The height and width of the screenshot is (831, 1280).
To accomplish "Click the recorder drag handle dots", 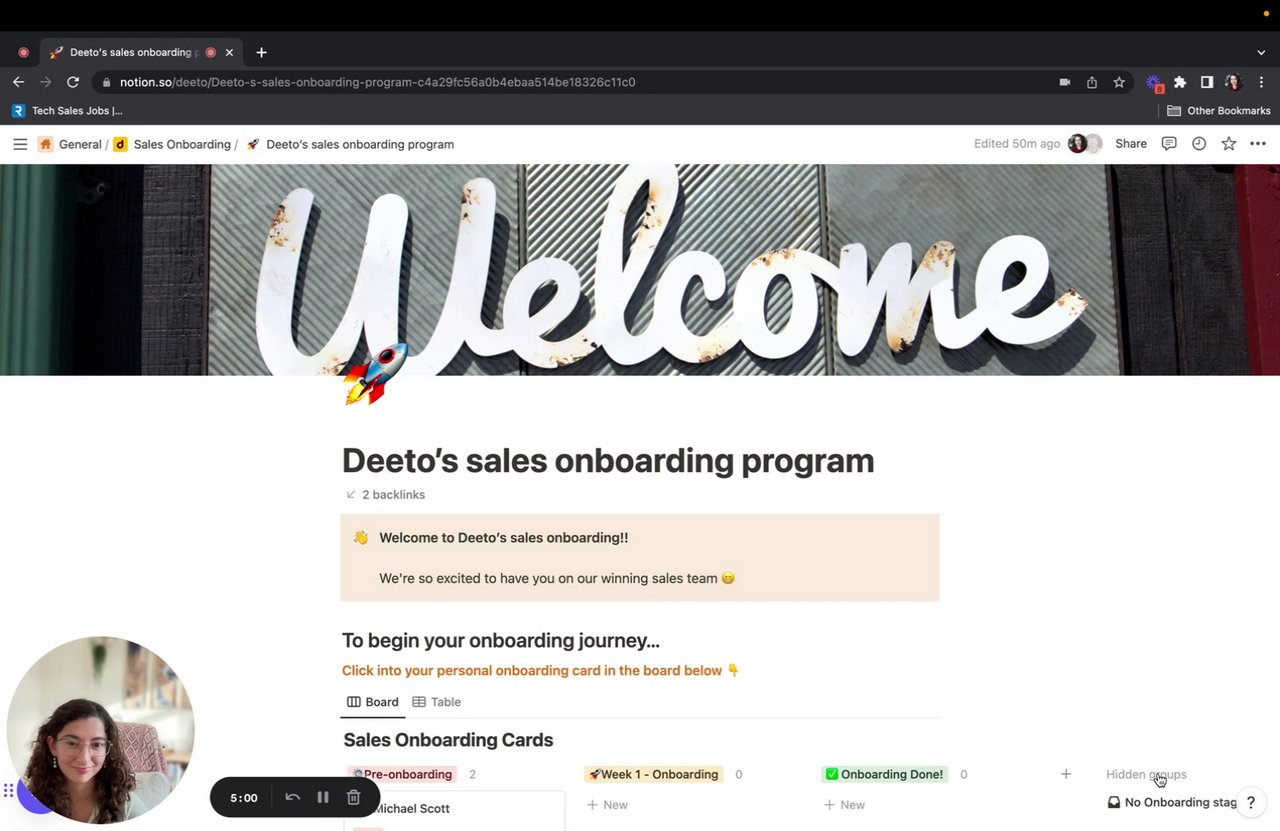I will click(x=8, y=791).
